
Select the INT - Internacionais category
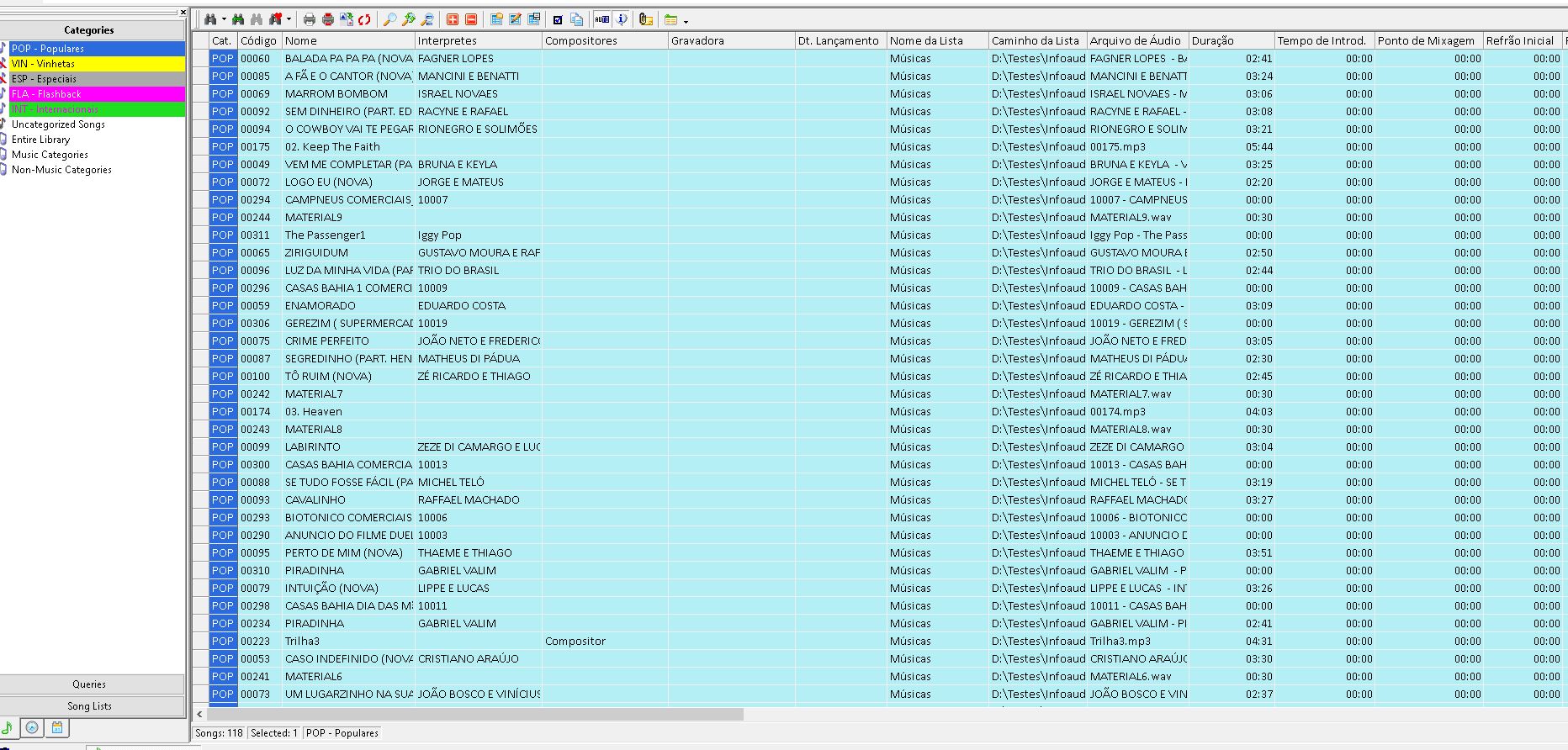click(97, 109)
